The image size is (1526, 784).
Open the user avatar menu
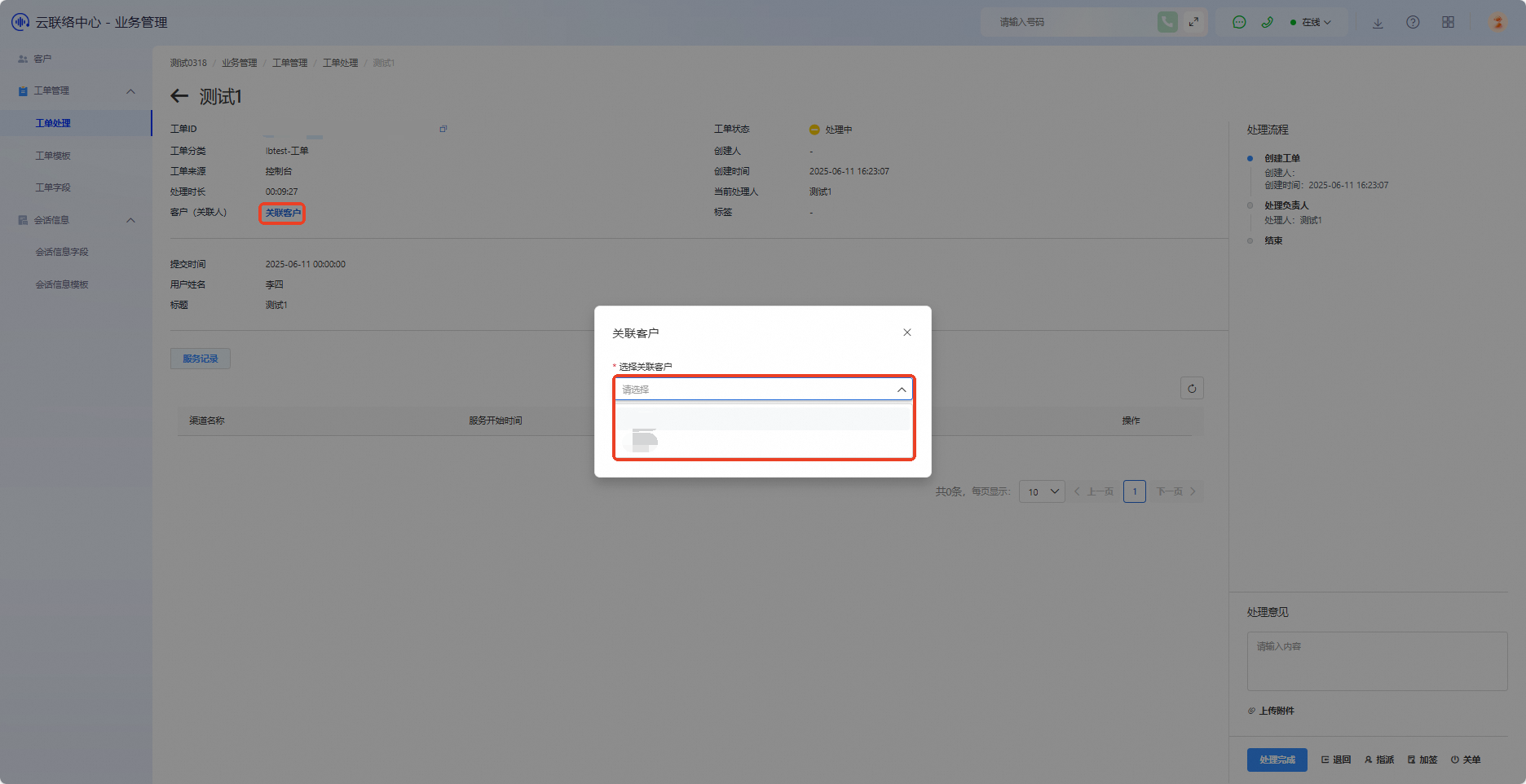pyautogui.click(x=1497, y=22)
